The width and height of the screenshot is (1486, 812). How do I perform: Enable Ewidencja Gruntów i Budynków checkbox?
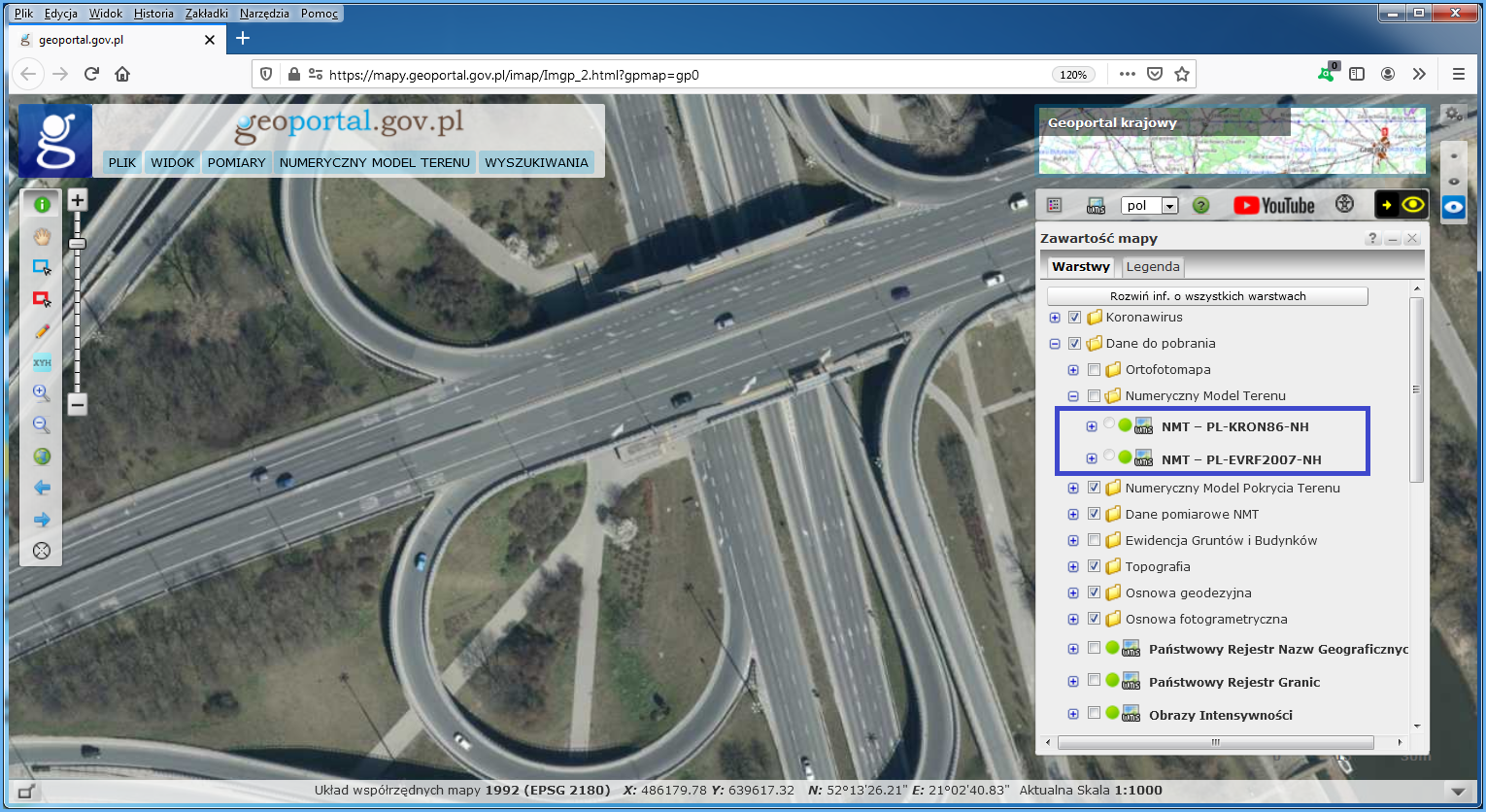click(x=1094, y=540)
